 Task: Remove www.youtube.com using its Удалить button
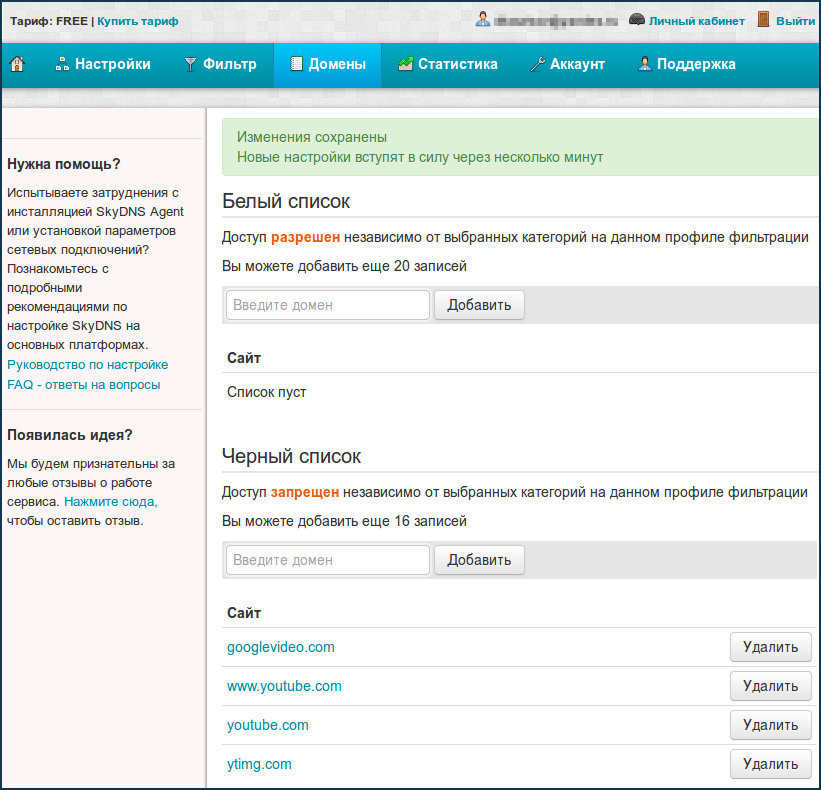[770, 686]
